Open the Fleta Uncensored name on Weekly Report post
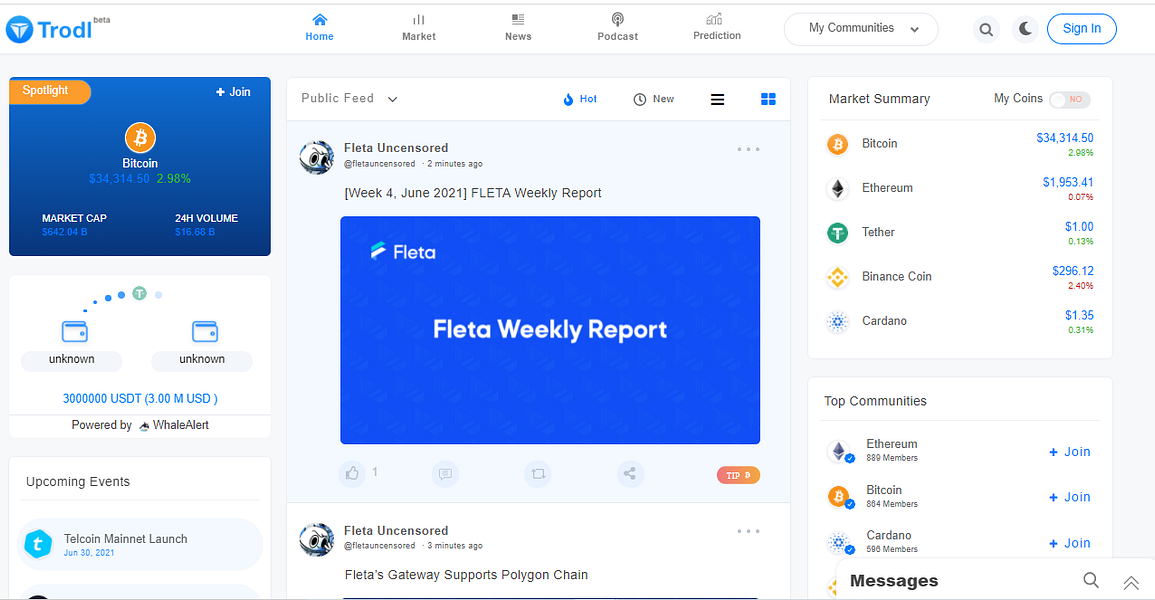 396,148
